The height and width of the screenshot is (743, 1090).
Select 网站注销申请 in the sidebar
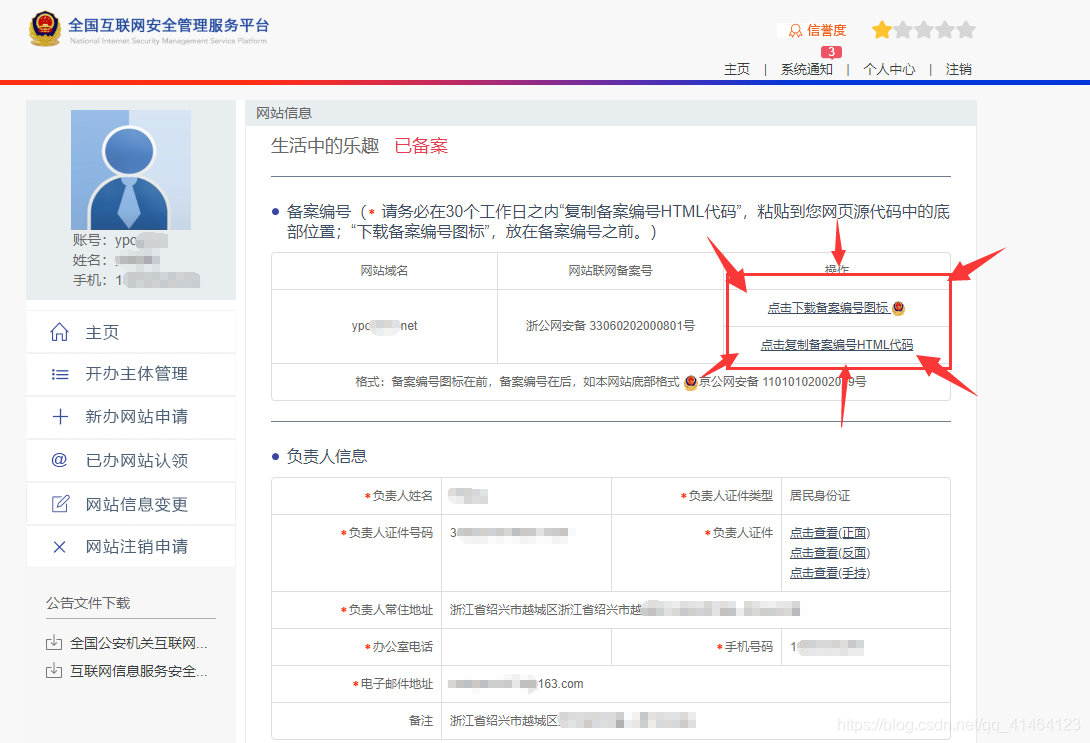point(131,547)
